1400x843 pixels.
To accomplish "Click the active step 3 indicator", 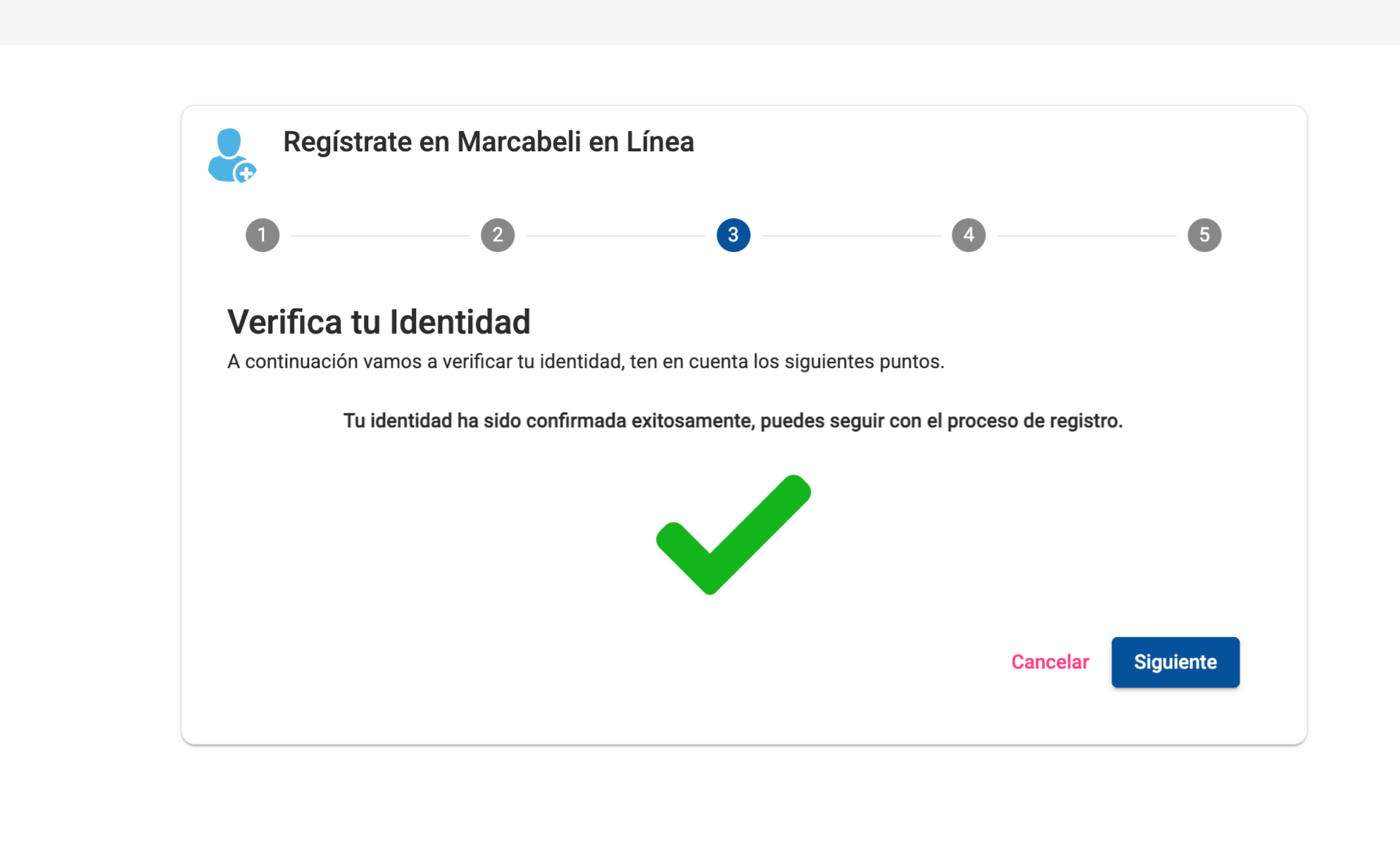I will [733, 235].
